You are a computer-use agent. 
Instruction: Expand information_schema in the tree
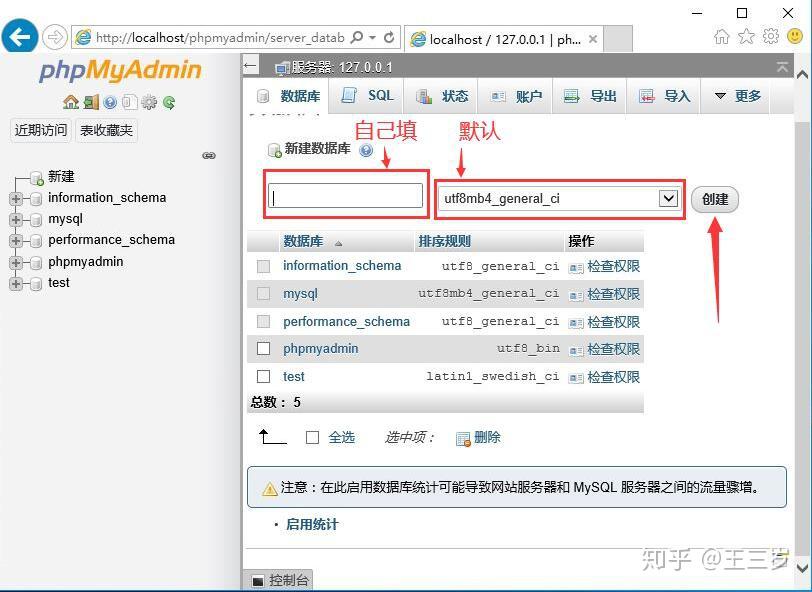16,198
